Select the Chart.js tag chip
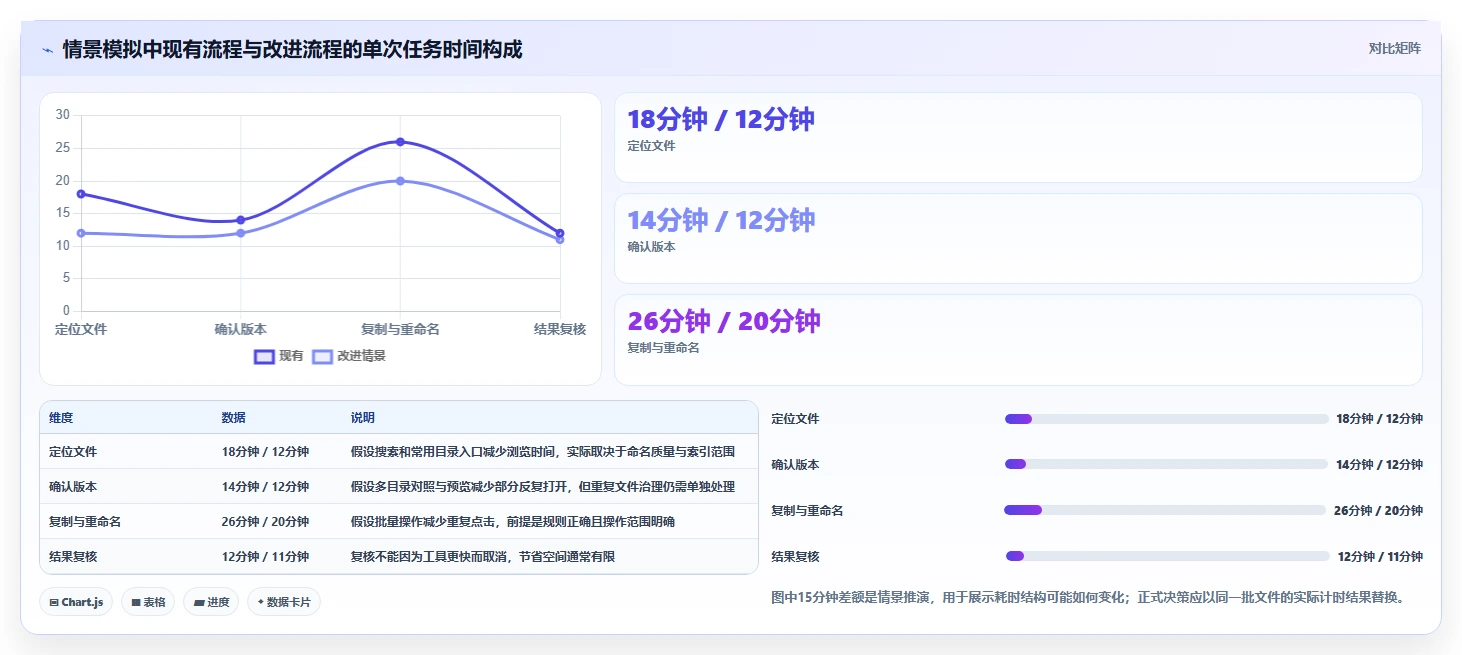The image size is (1462, 655). pos(77,602)
